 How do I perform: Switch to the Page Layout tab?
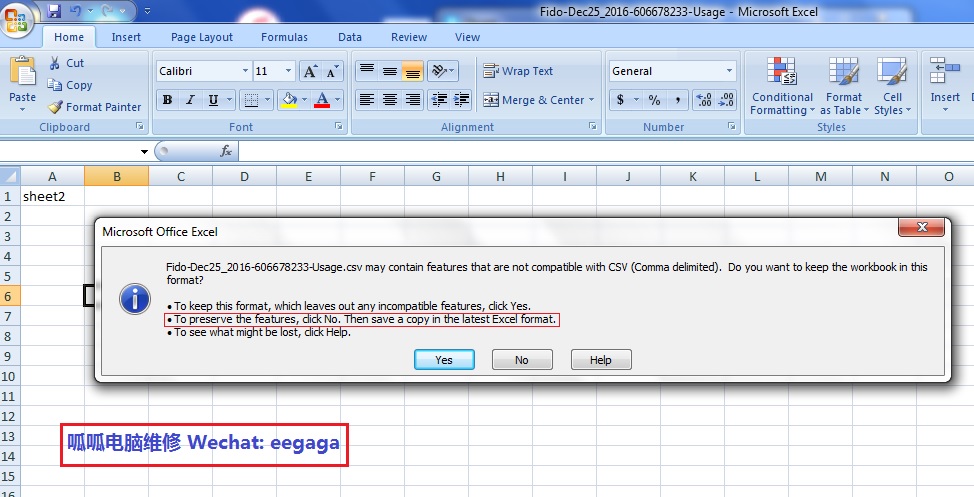point(202,37)
